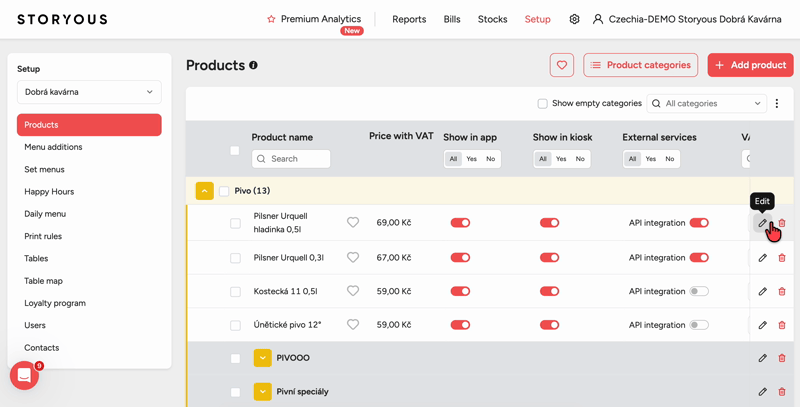Go to Happy Hours in setup sidebar
The width and height of the screenshot is (800, 407).
click(x=49, y=192)
